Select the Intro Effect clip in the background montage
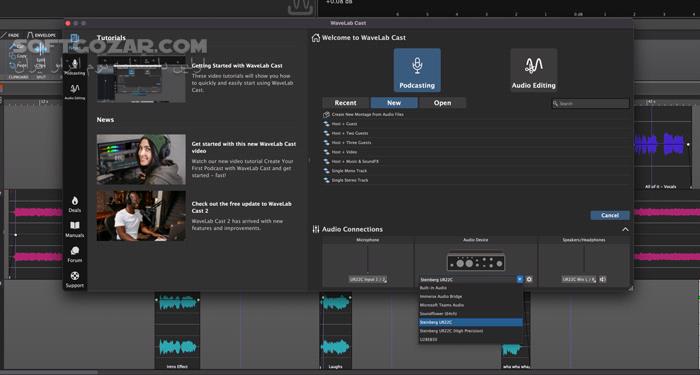Screen dimensions: 700x375 pyautogui.click(x=177, y=330)
